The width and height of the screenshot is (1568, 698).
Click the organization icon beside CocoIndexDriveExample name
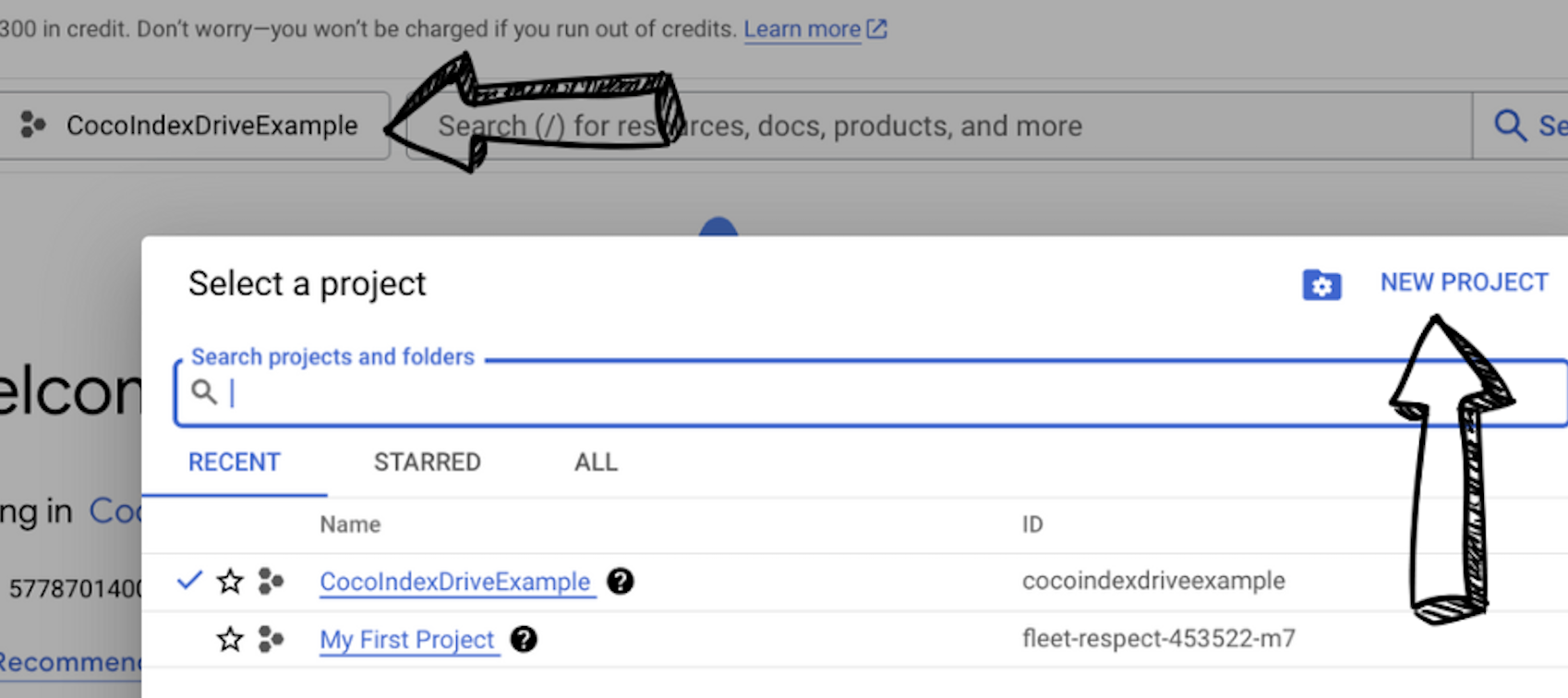pos(270,581)
